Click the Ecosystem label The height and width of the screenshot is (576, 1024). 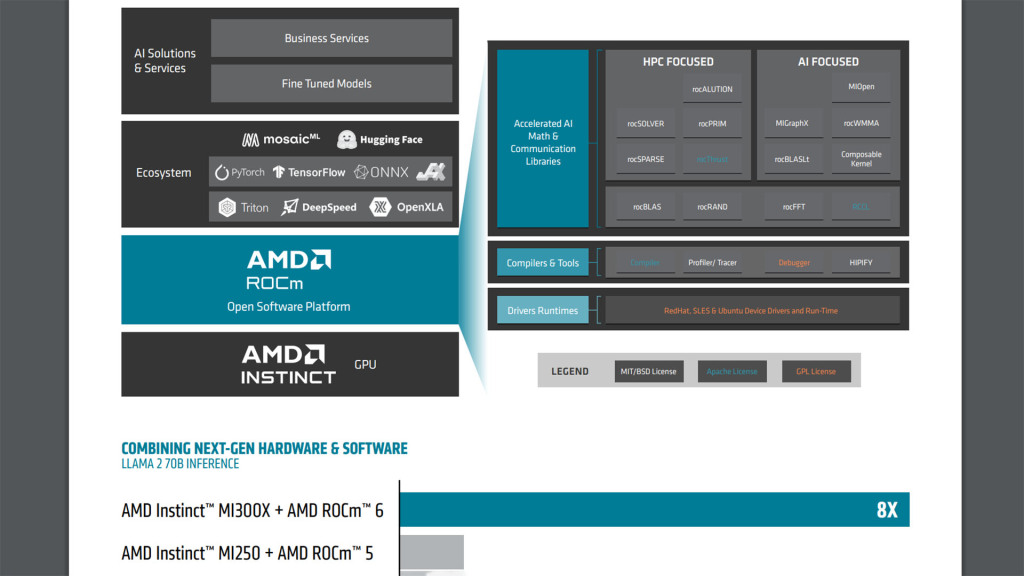[x=163, y=172]
